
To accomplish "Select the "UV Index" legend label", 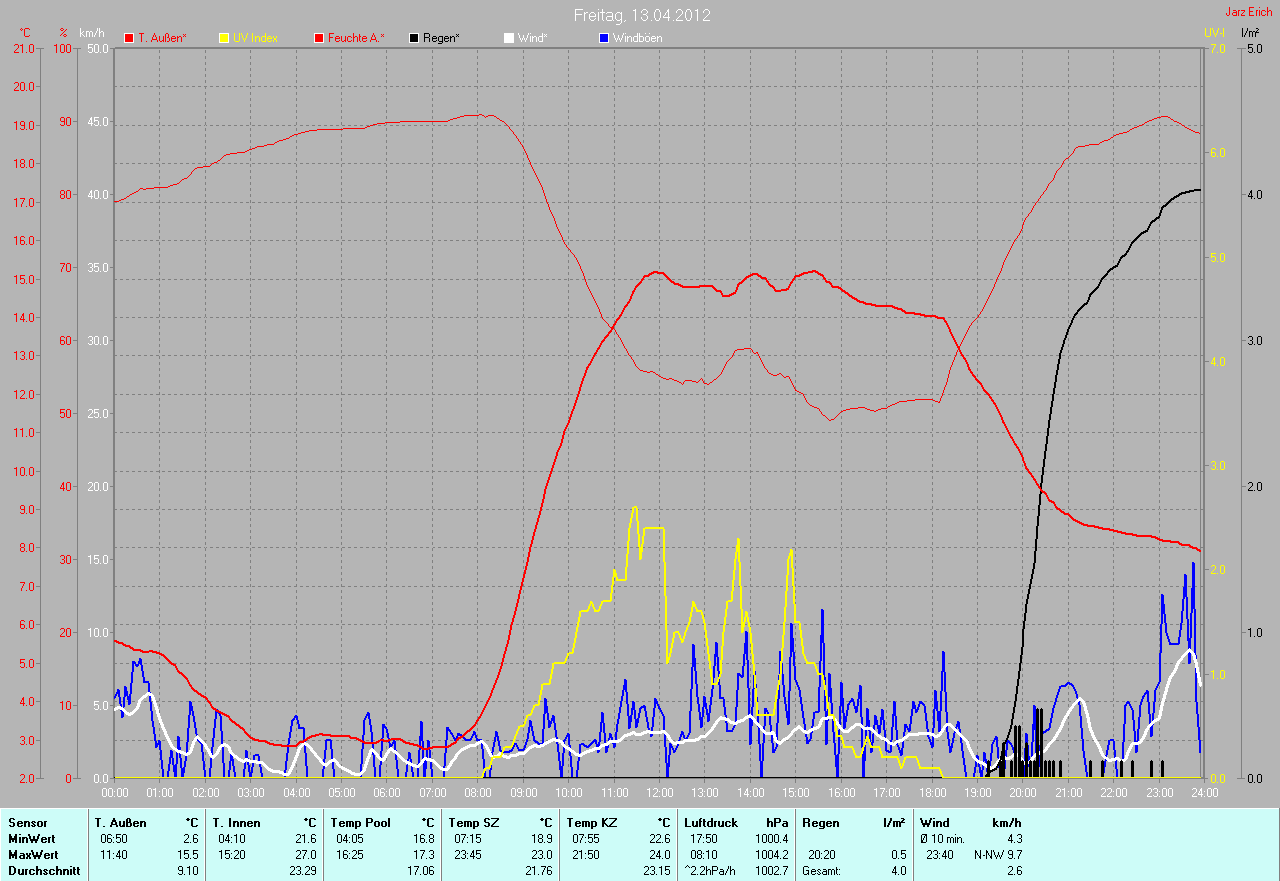I will click(255, 38).
